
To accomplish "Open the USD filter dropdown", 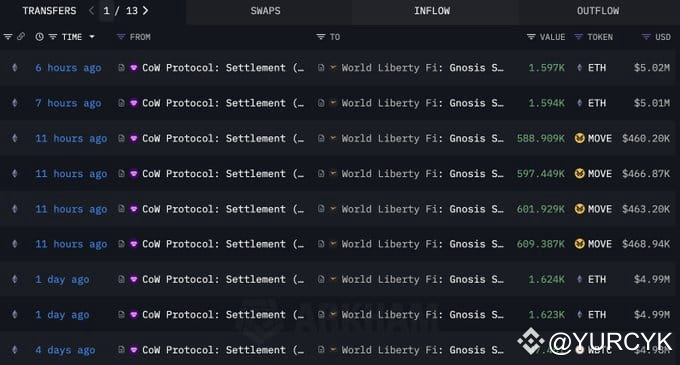I will point(646,37).
